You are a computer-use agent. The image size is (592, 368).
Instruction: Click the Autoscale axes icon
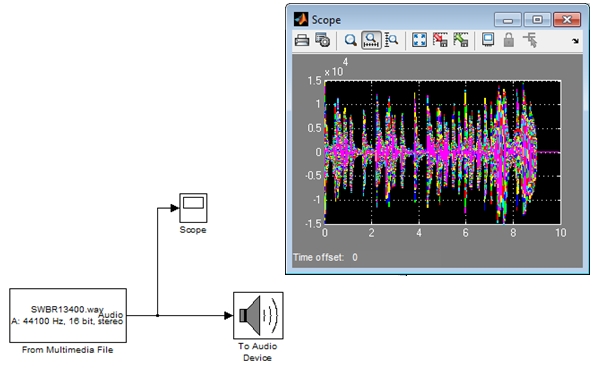419,40
